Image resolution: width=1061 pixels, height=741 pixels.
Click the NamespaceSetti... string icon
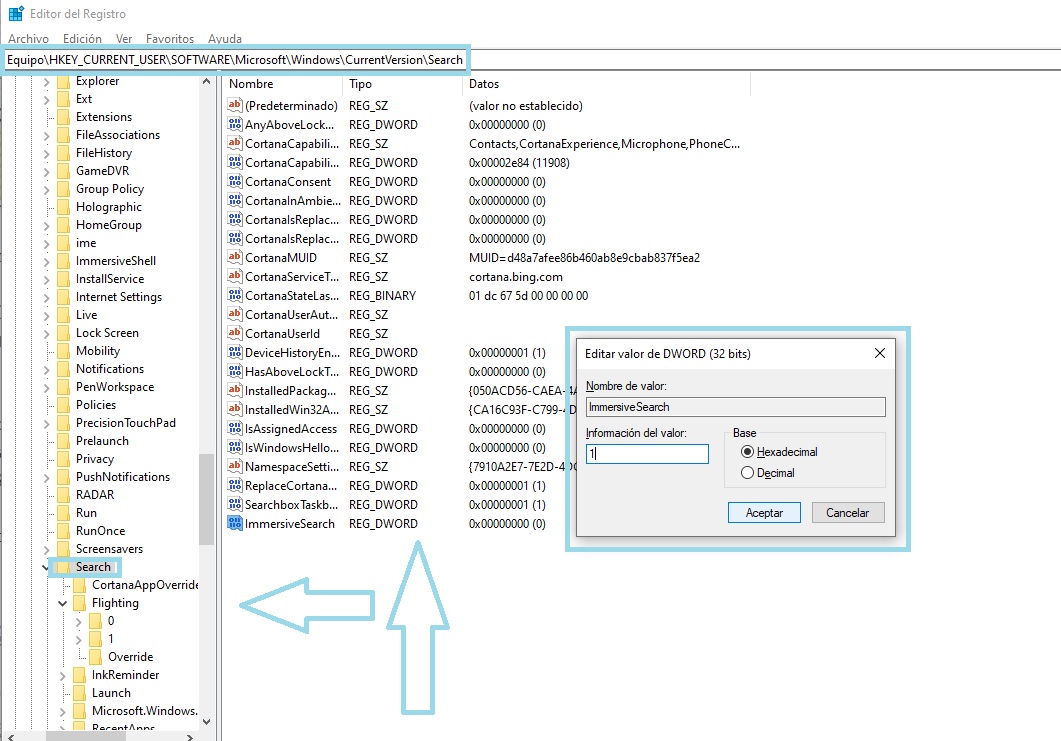[x=235, y=466]
